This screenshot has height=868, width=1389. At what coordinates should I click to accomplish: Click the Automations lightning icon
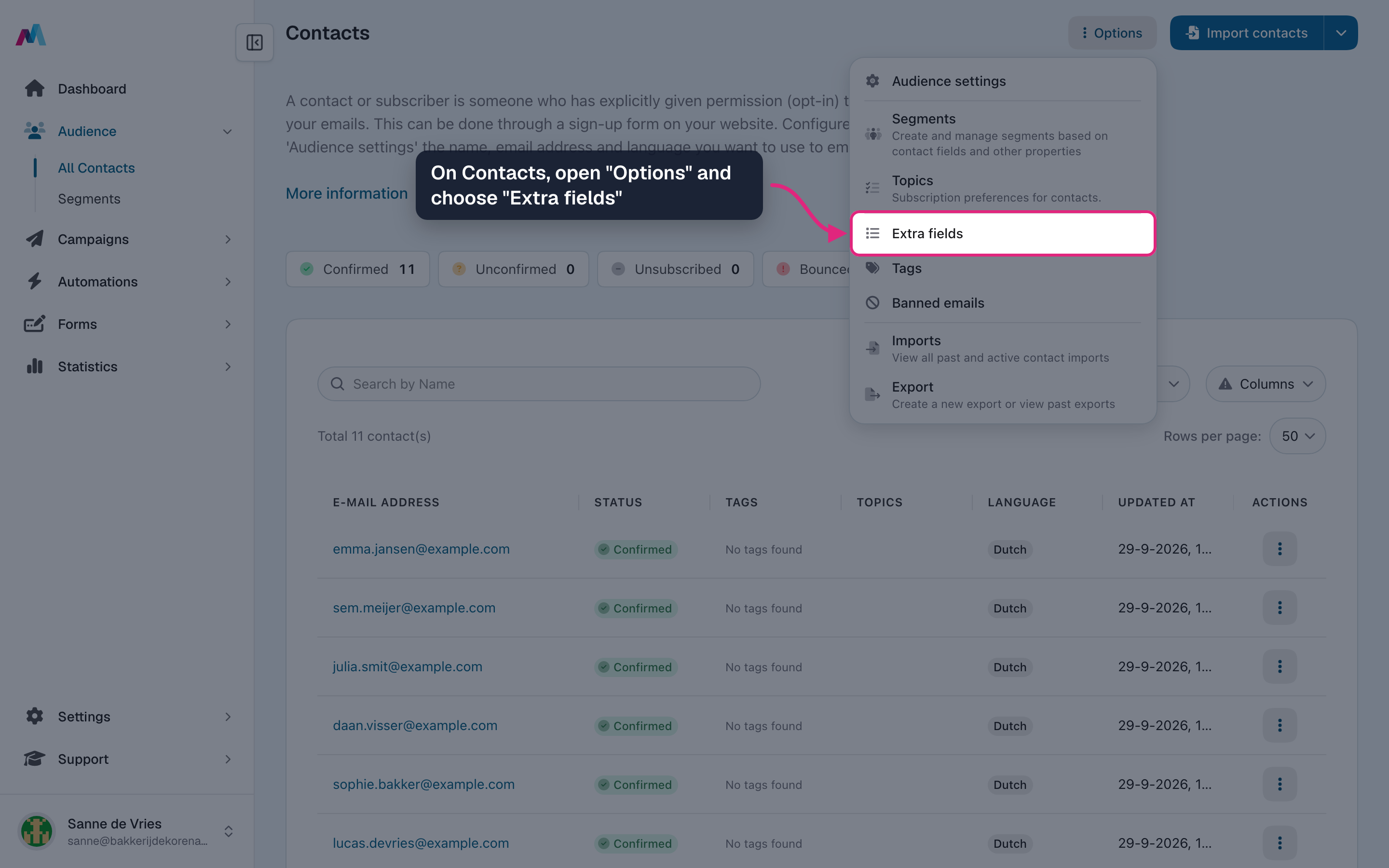[x=34, y=281]
